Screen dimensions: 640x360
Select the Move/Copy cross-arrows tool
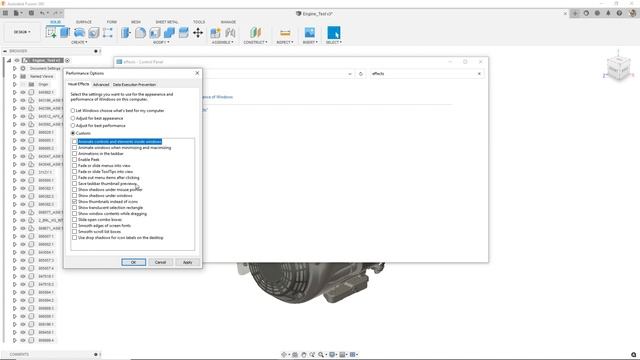coord(198,32)
